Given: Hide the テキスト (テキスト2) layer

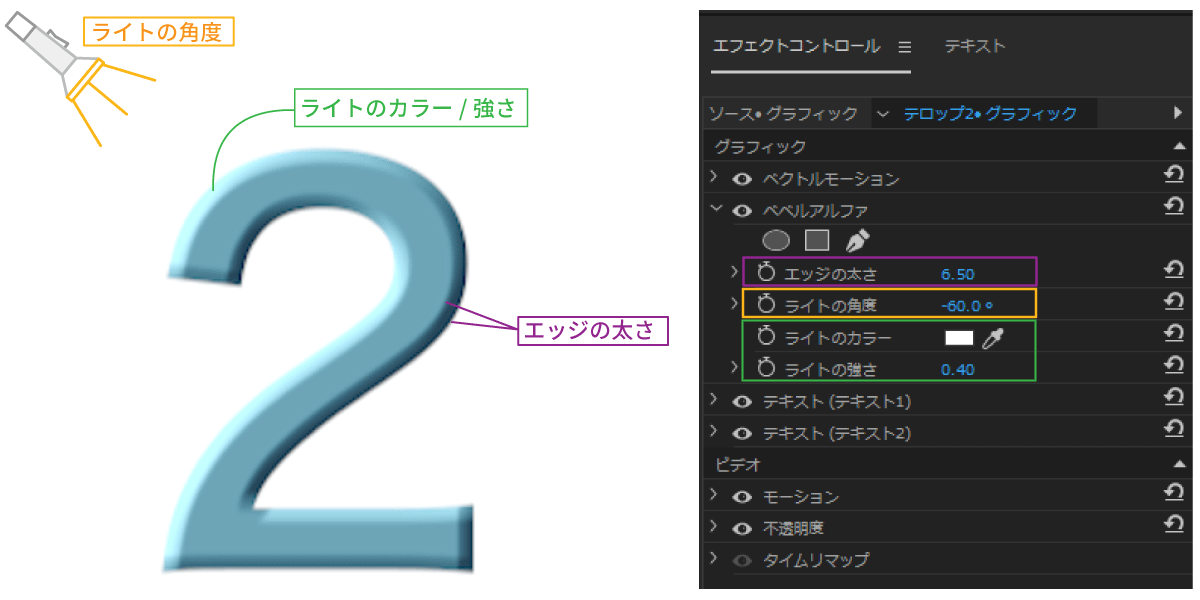Looking at the screenshot, I should click(x=742, y=434).
